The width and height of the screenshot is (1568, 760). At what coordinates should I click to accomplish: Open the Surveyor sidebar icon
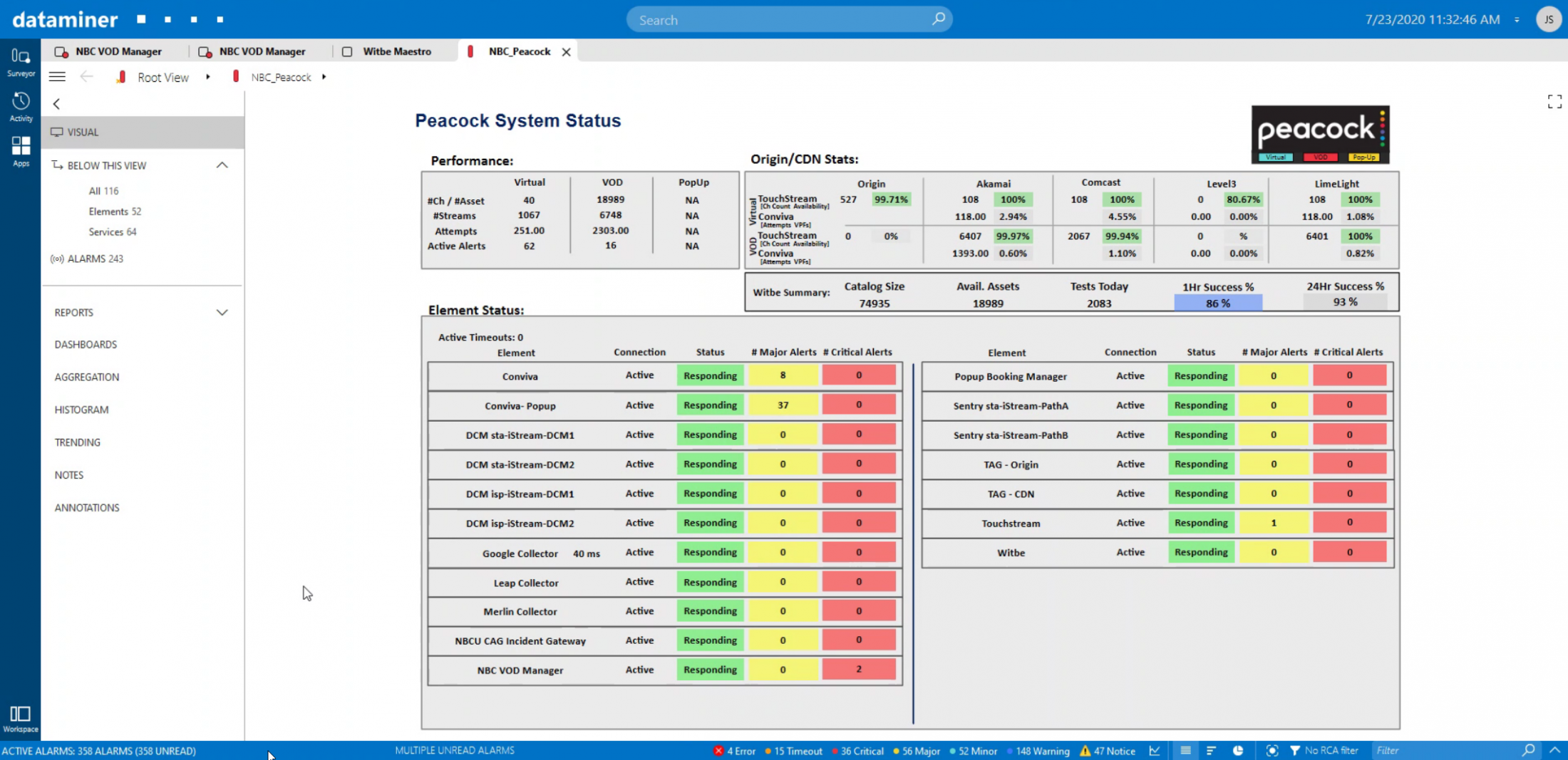[21, 62]
